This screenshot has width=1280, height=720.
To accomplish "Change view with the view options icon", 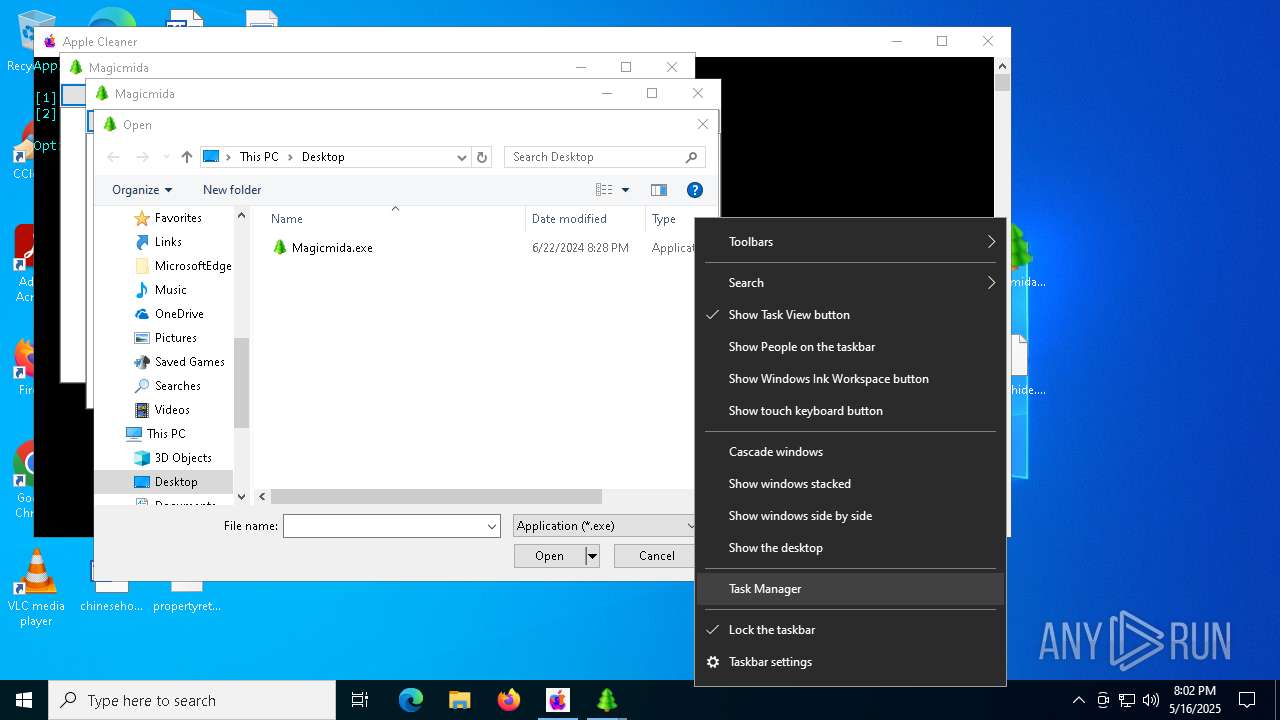I will [604, 190].
